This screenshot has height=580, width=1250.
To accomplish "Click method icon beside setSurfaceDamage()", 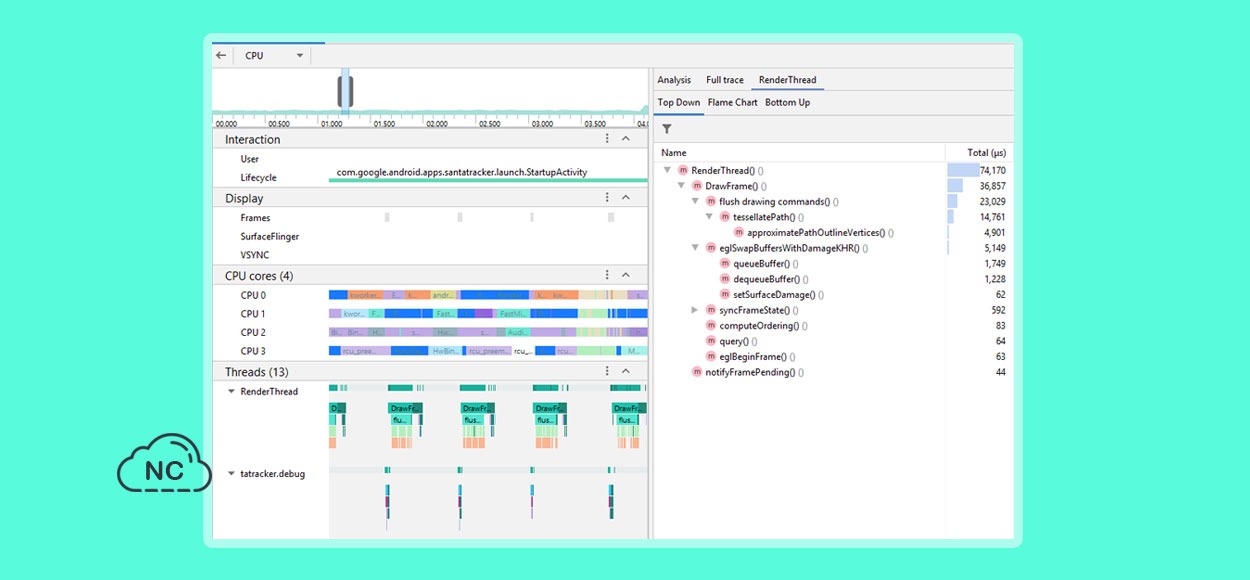I will pos(725,295).
